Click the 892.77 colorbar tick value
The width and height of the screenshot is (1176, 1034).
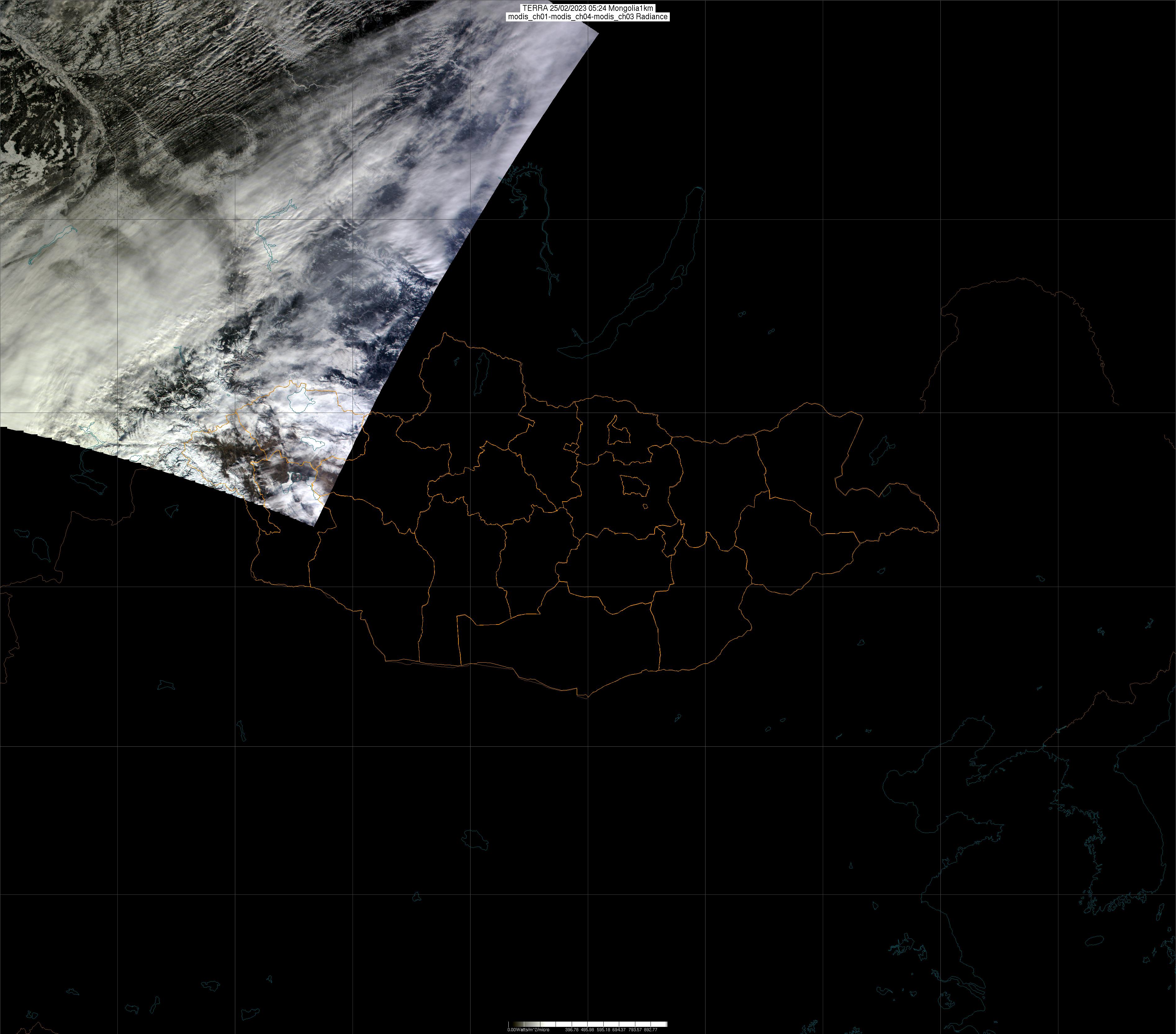[x=650, y=1029]
